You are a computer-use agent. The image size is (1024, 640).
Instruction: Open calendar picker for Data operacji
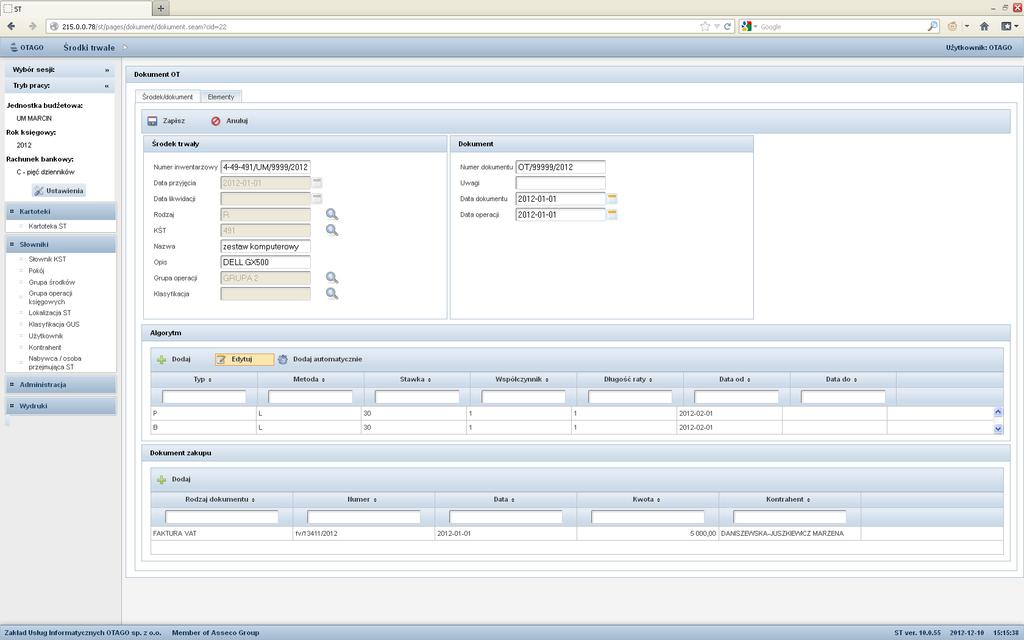coord(612,214)
